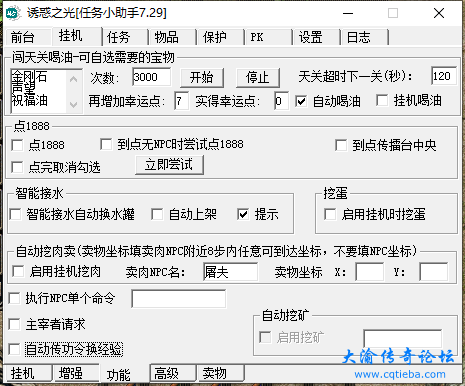Open the 保护 tab
Viewport: 465px width, 386px height.
click(221, 37)
